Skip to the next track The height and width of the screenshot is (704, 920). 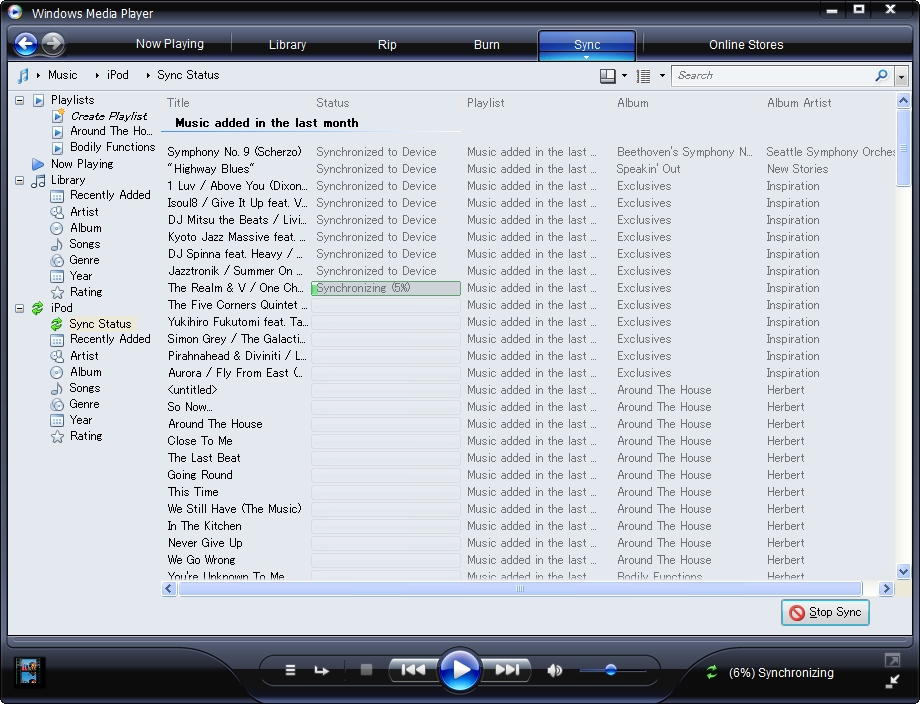pyautogui.click(x=506, y=669)
